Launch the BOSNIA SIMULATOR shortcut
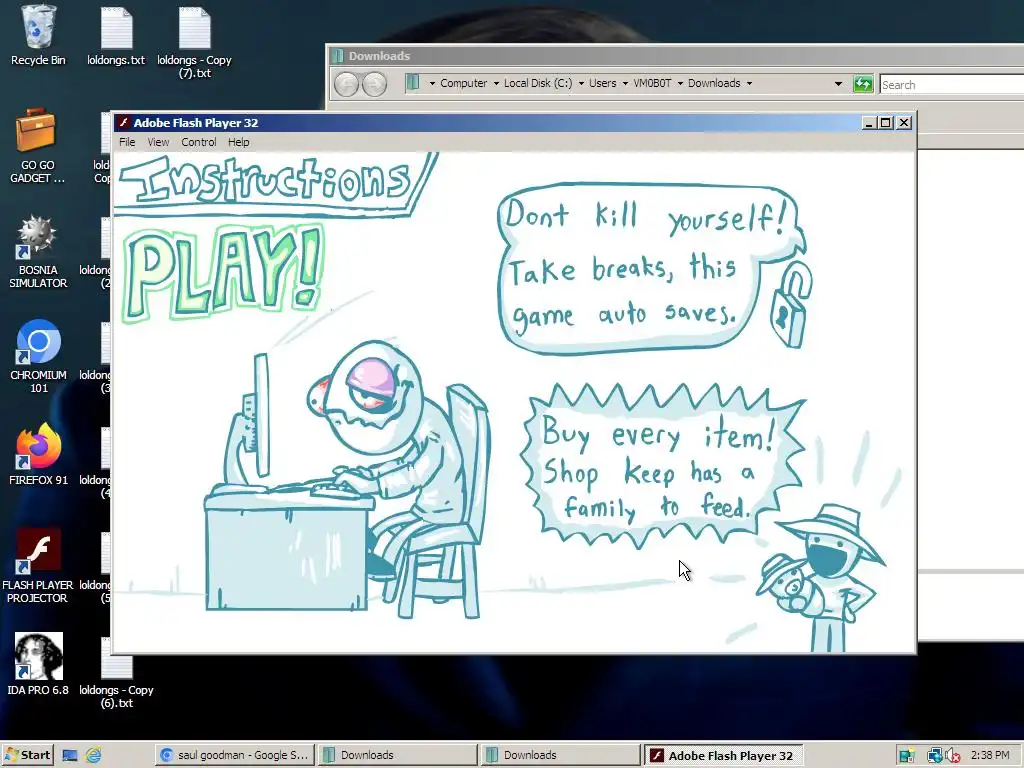Viewport: 1024px width, 768px height. 38,251
